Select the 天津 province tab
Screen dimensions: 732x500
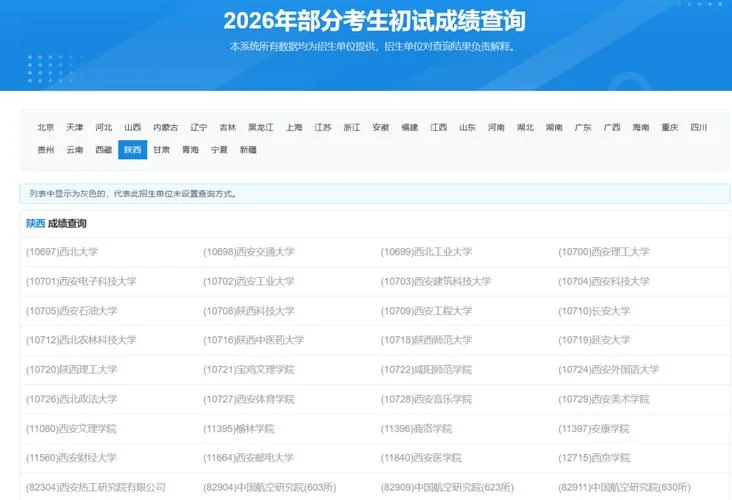(75, 127)
